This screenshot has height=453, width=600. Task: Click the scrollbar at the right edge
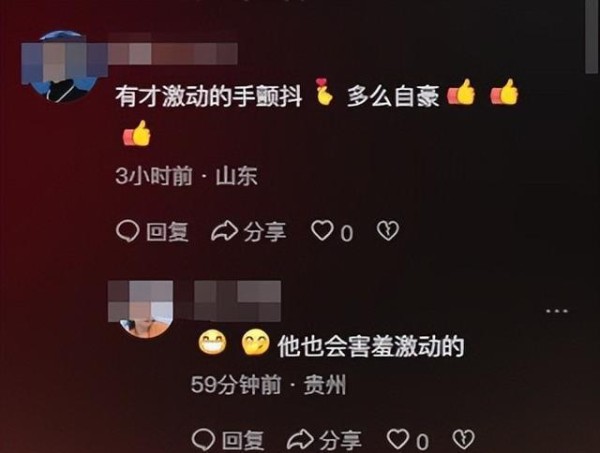592,36
